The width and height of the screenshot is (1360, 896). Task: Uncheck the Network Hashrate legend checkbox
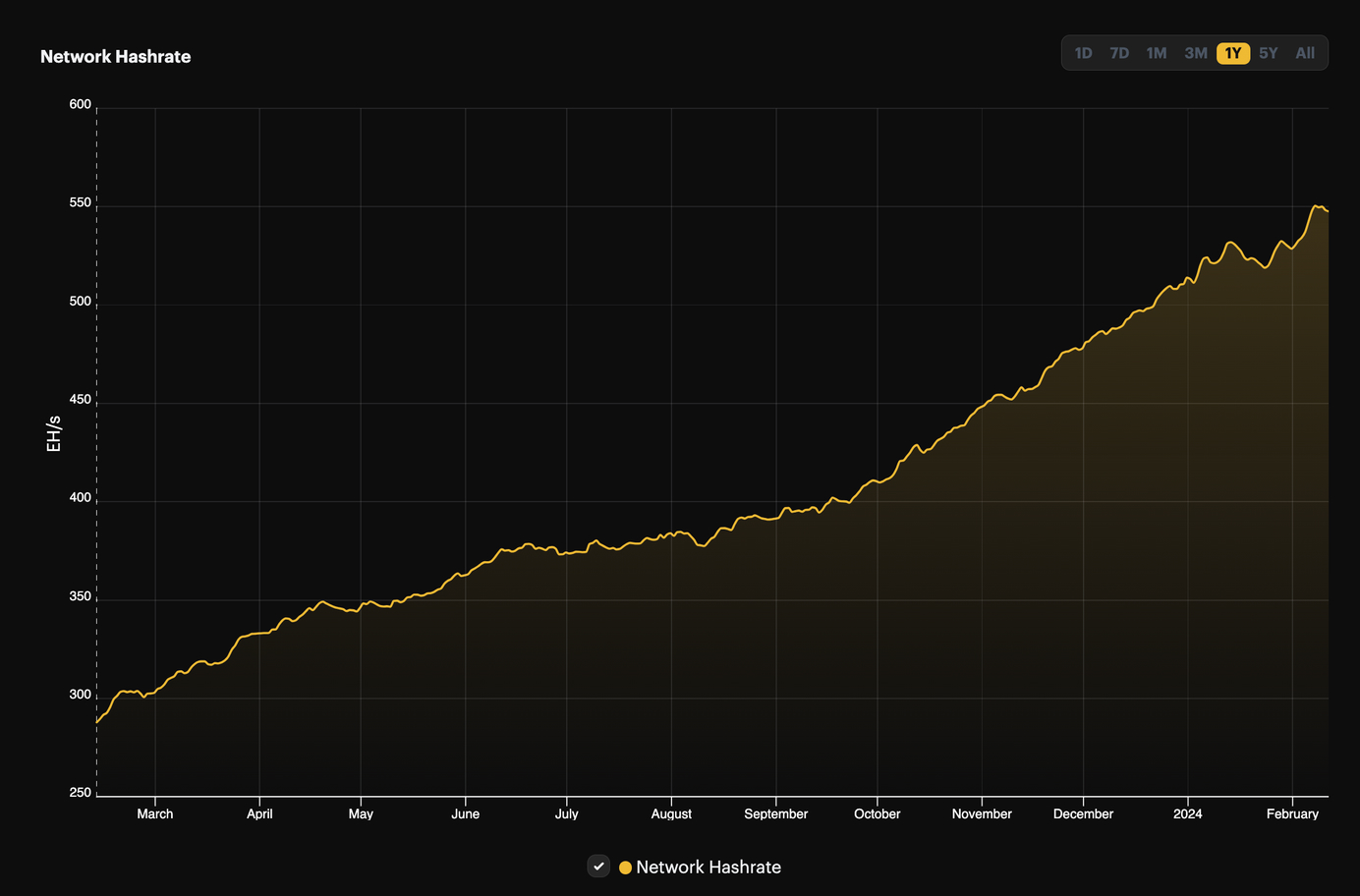click(x=598, y=867)
